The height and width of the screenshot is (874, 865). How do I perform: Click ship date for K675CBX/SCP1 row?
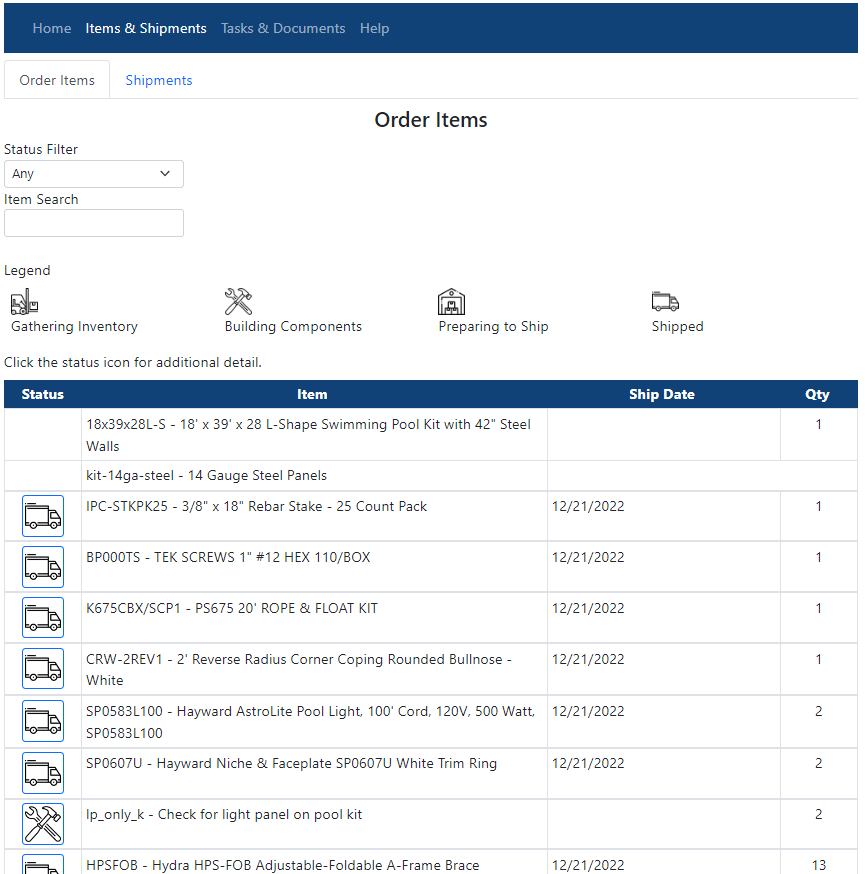(x=588, y=608)
